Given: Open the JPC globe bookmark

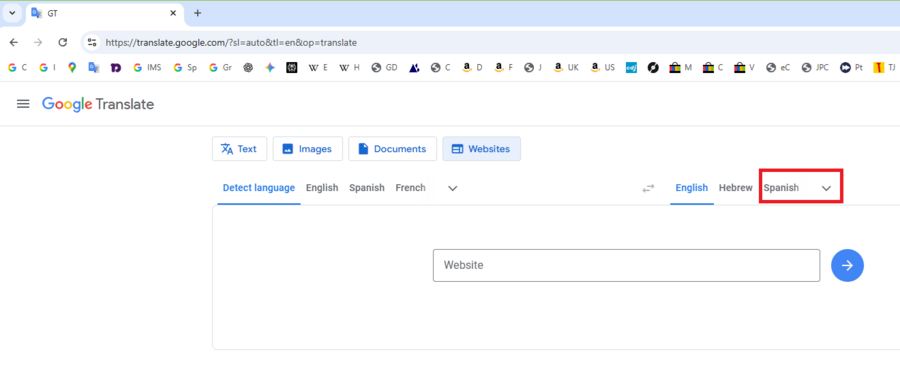Looking at the screenshot, I should tap(816, 68).
